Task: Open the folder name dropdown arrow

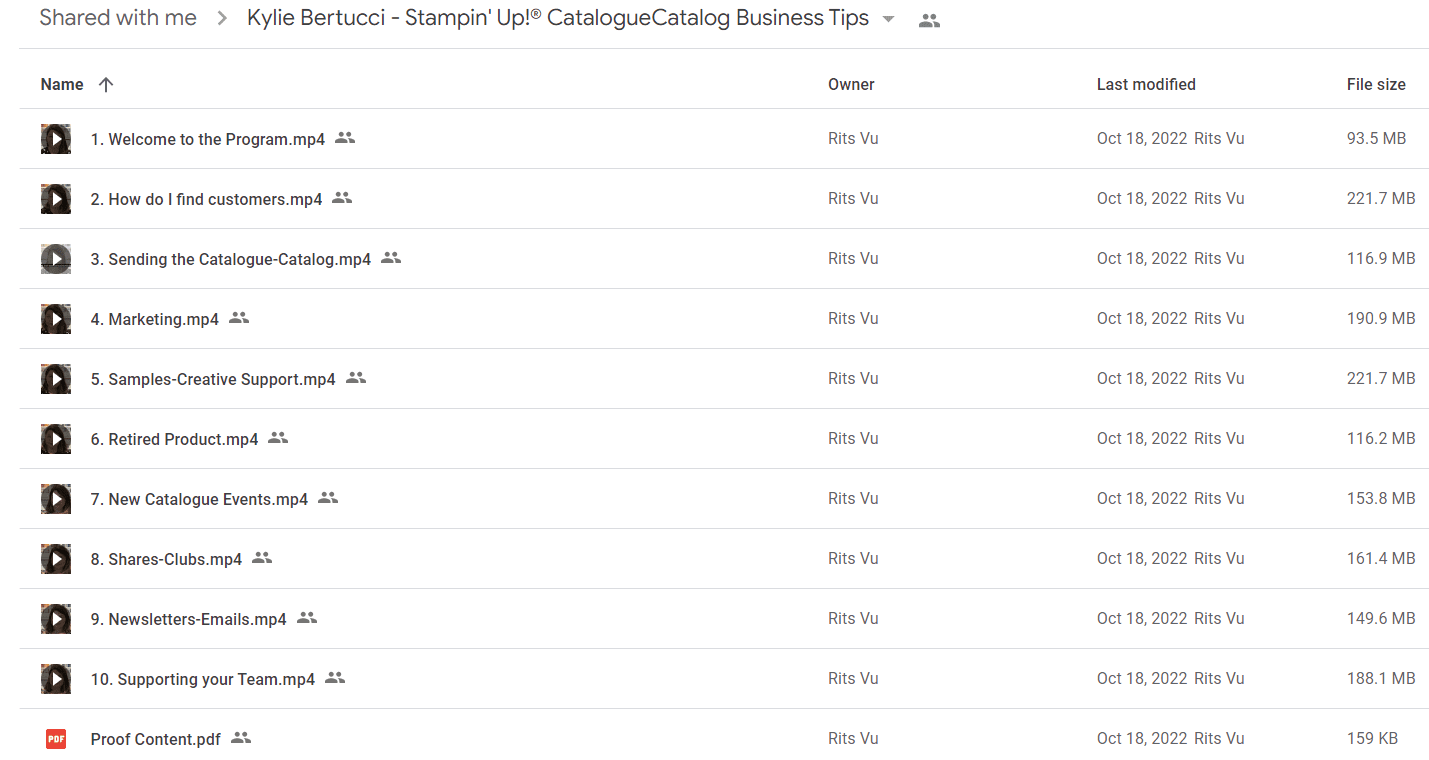Action: coord(888,20)
